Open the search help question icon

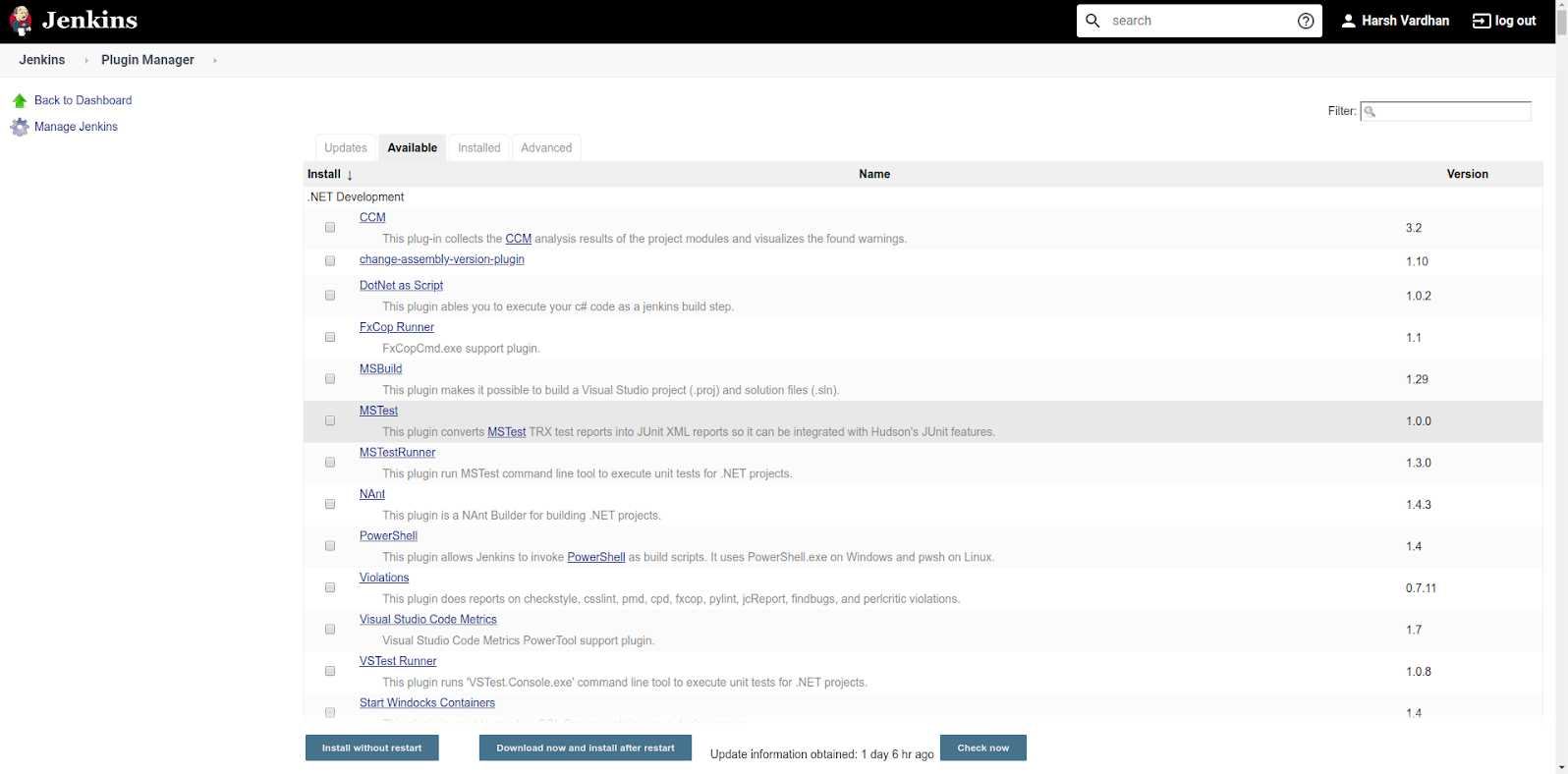click(1306, 21)
